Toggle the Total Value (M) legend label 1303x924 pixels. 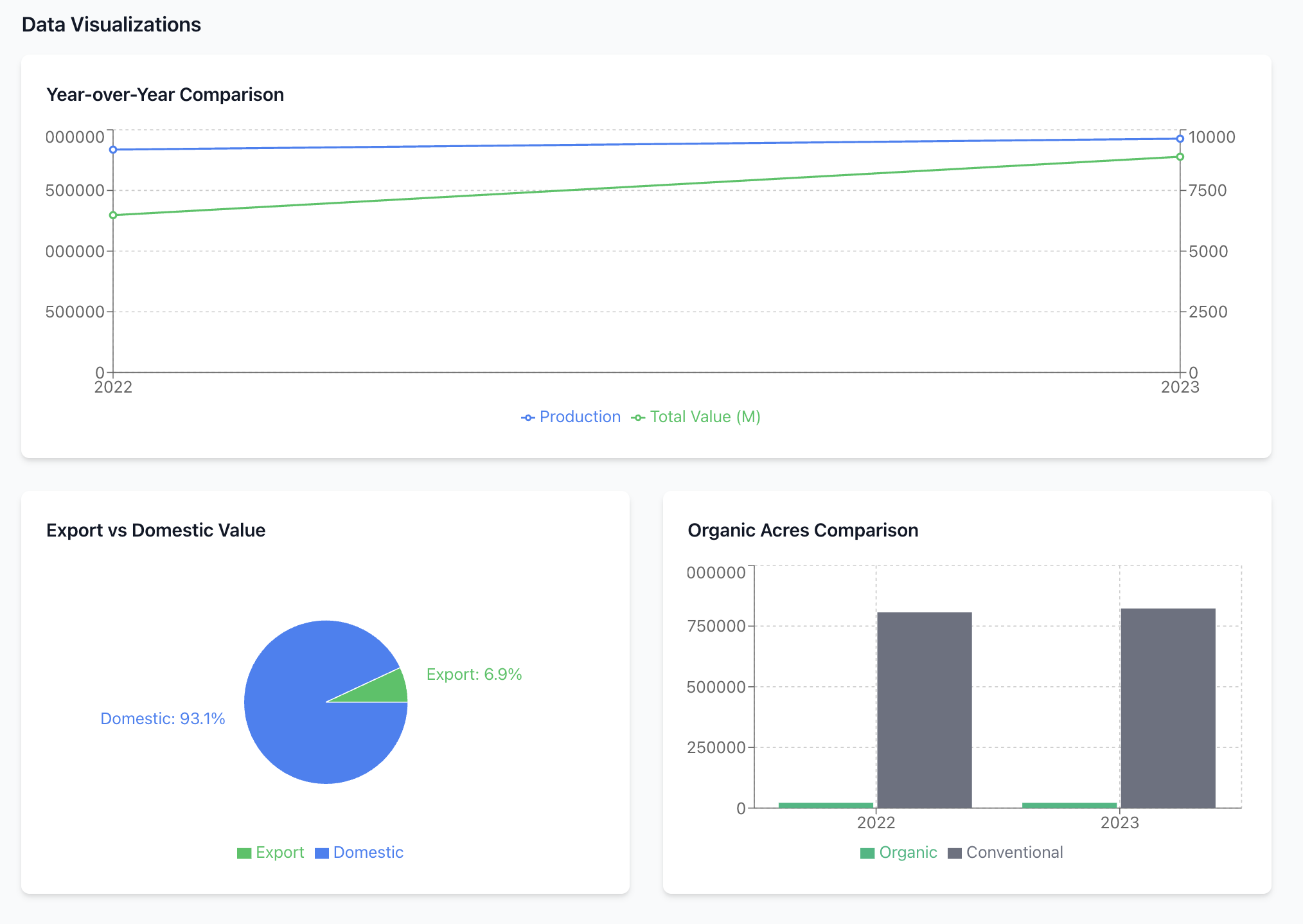pyautogui.click(x=705, y=417)
